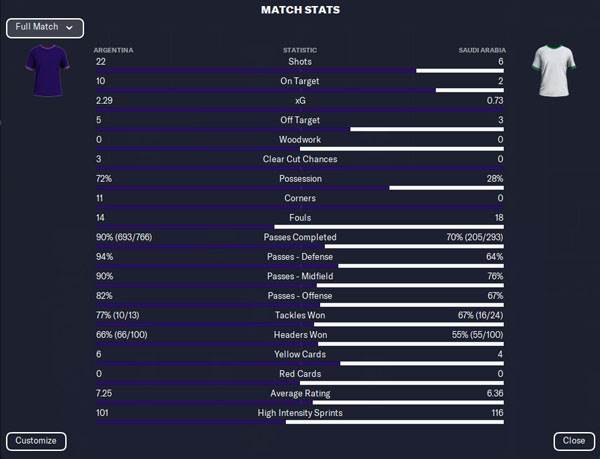This screenshot has height=459, width=600.
Task: Click the STATISTIC column header
Action: [x=299, y=49]
